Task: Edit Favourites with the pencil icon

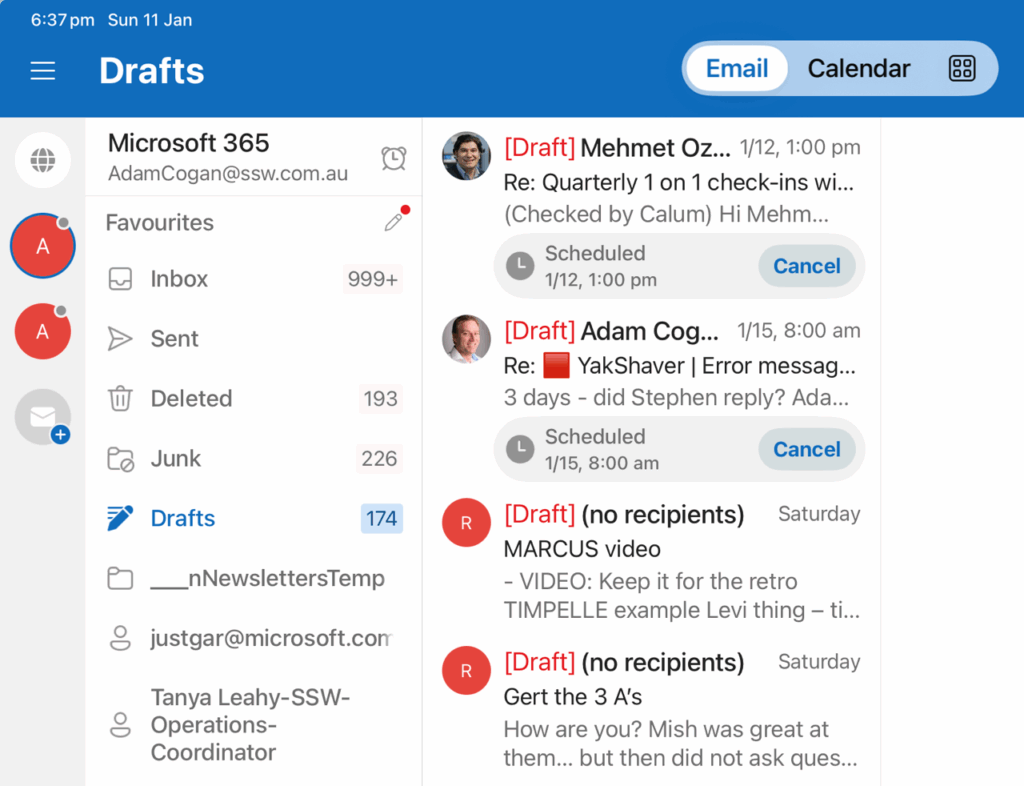Action: pyautogui.click(x=394, y=222)
